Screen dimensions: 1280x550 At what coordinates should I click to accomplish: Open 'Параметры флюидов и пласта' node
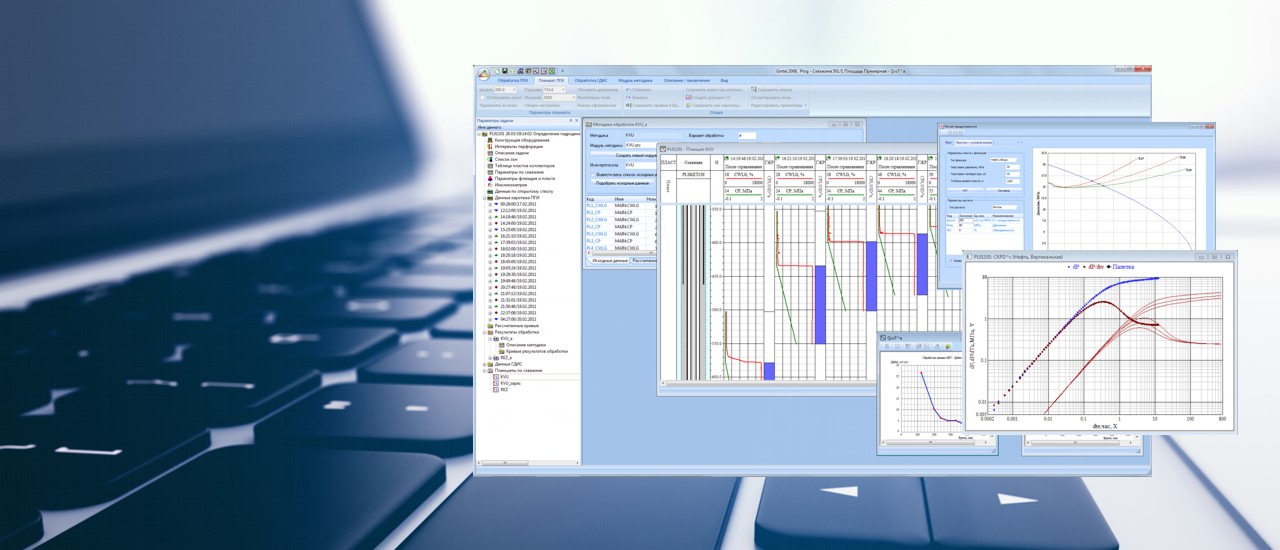pos(524,177)
